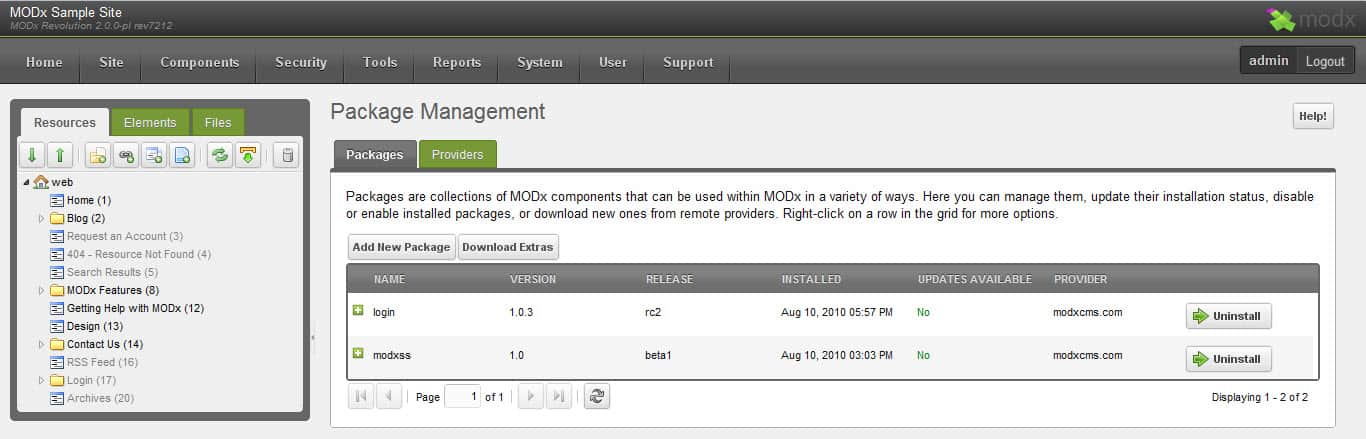Screen dimensions: 1366x439
Task: Open the Components menu
Action: click(200, 62)
